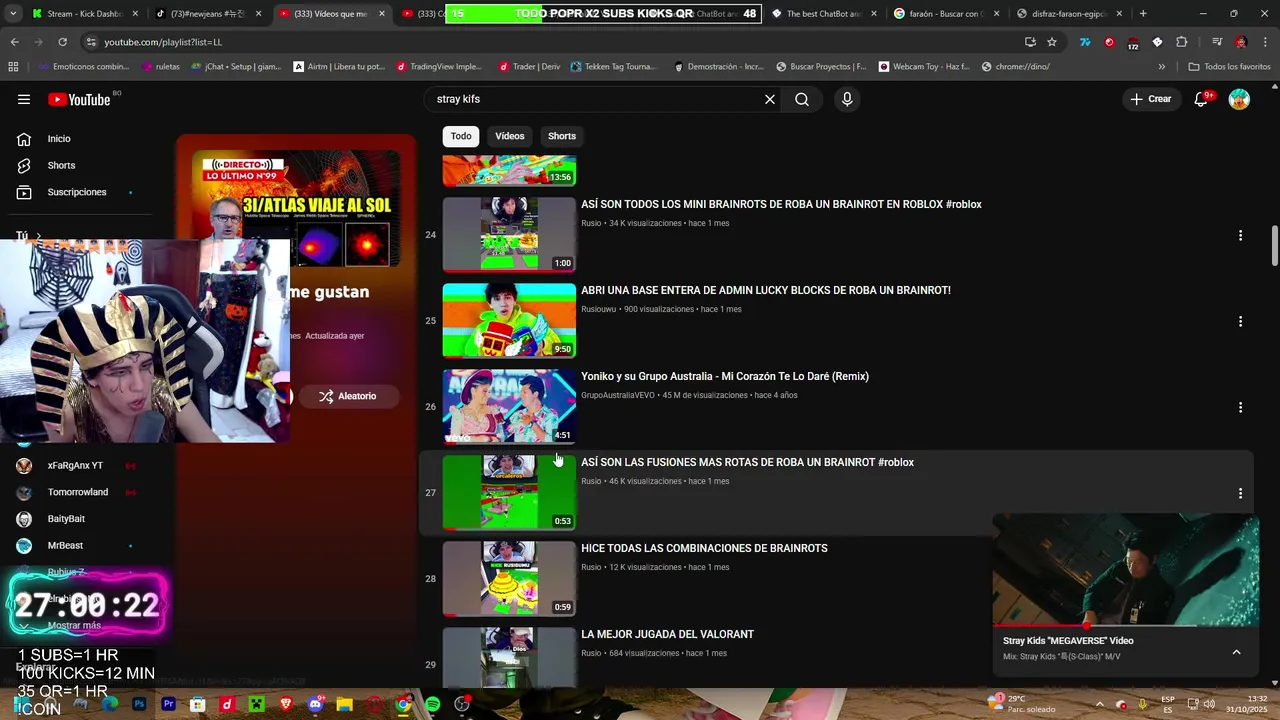Viewport: 1280px width, 720px height.
Task: Open the browser extensions puzzle icon
Action: tap(1181, 42)
